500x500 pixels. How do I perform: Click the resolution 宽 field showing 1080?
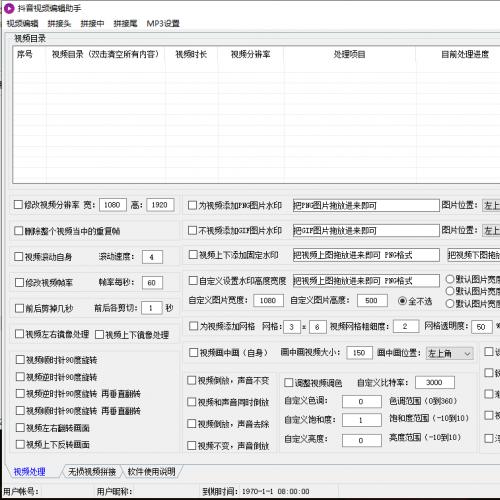pyautogui.click(x=113, y=205)
